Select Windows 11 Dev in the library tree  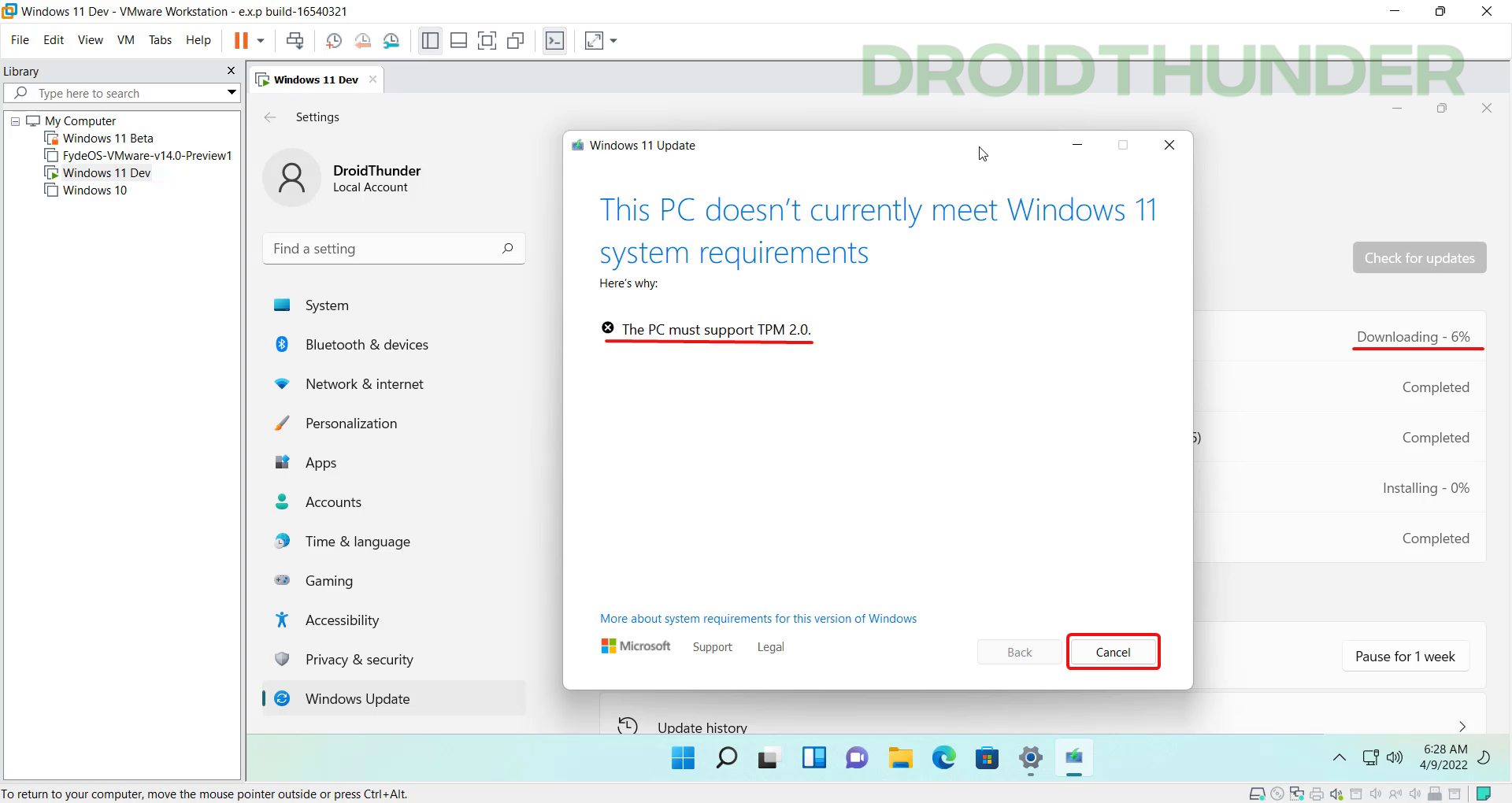point(98,173)
